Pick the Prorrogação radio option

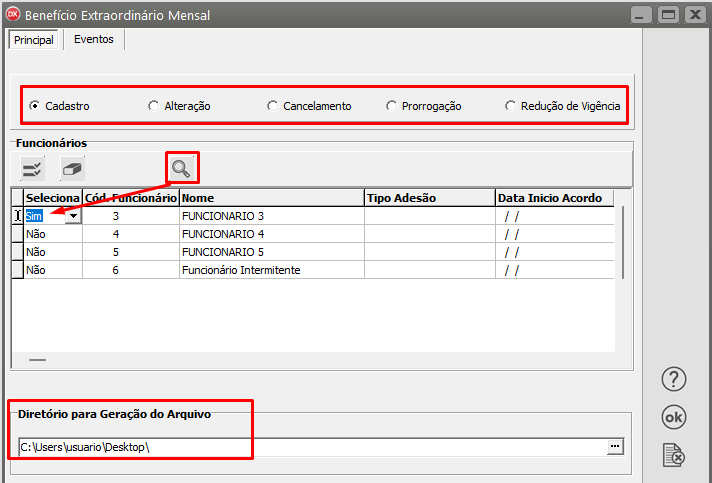click(x=391, y=106)
